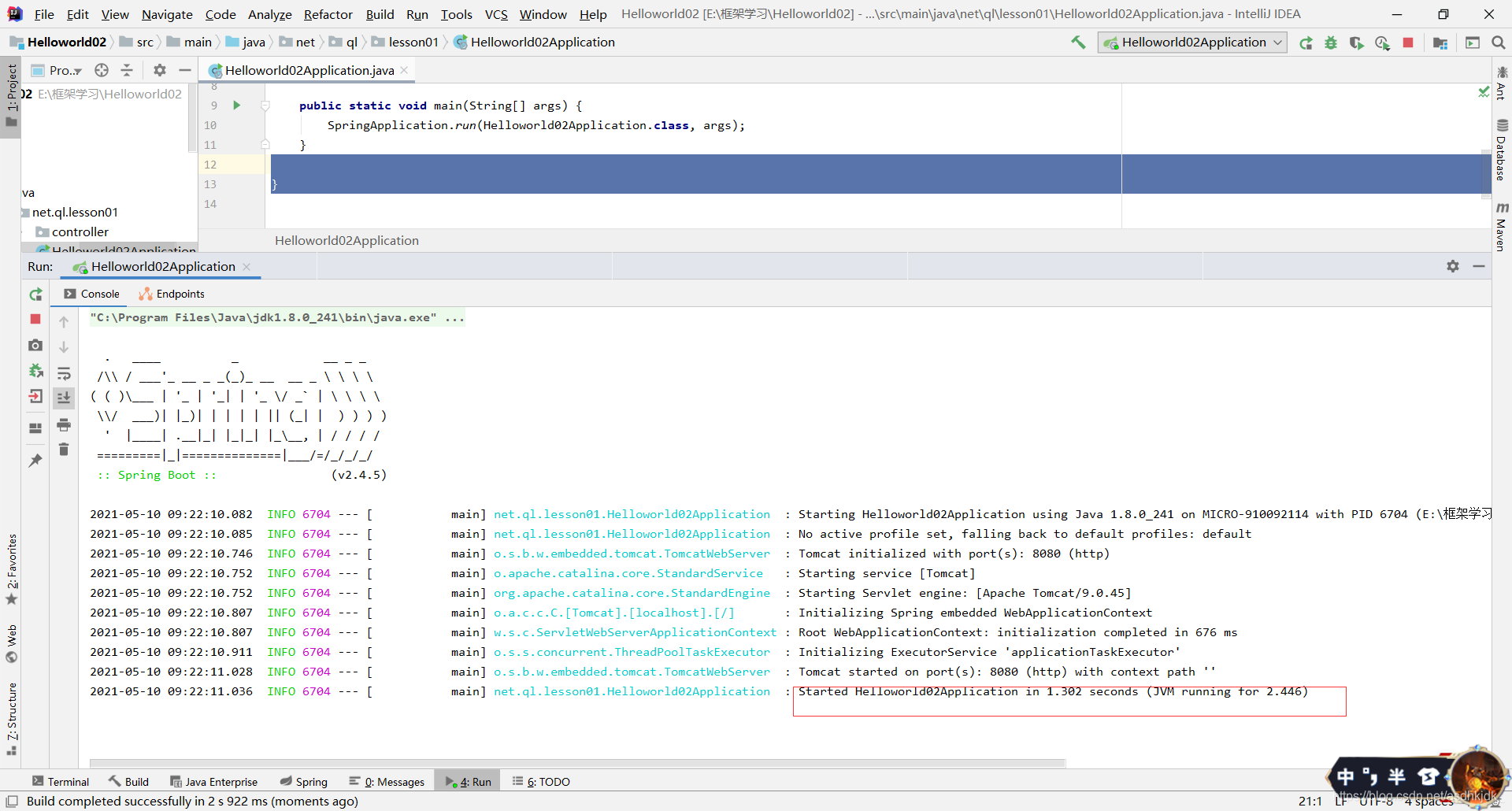This screenshot has height=811, width=1512.
Task: Click the Exit icon in Run panel
Action: 35,396
